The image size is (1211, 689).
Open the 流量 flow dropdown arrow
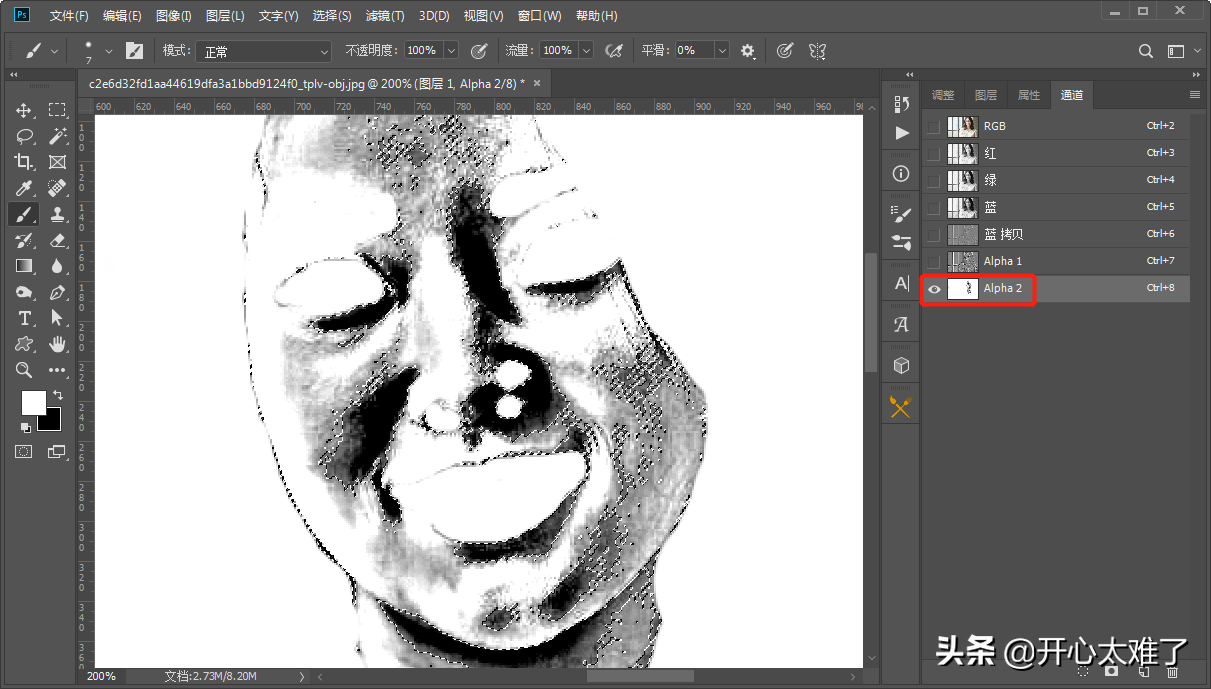pyautogui.click(x=586, y=50)
